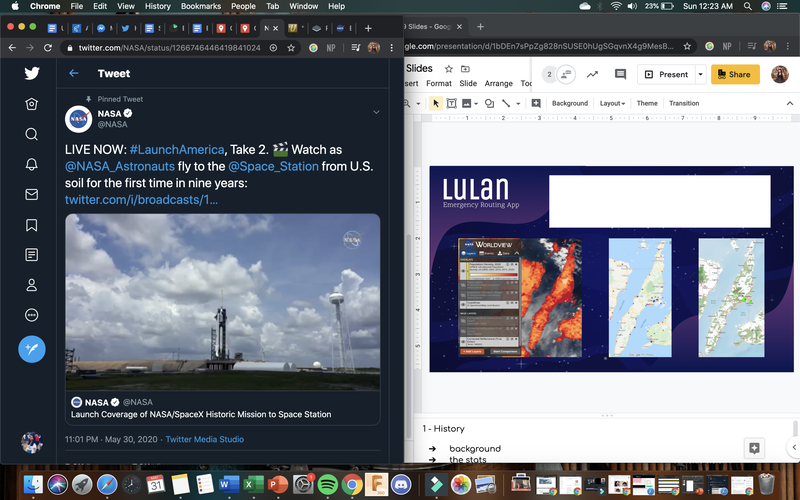Select the white text box on slide
Viewport: 800px width, 500px height.
pos(660,201)
